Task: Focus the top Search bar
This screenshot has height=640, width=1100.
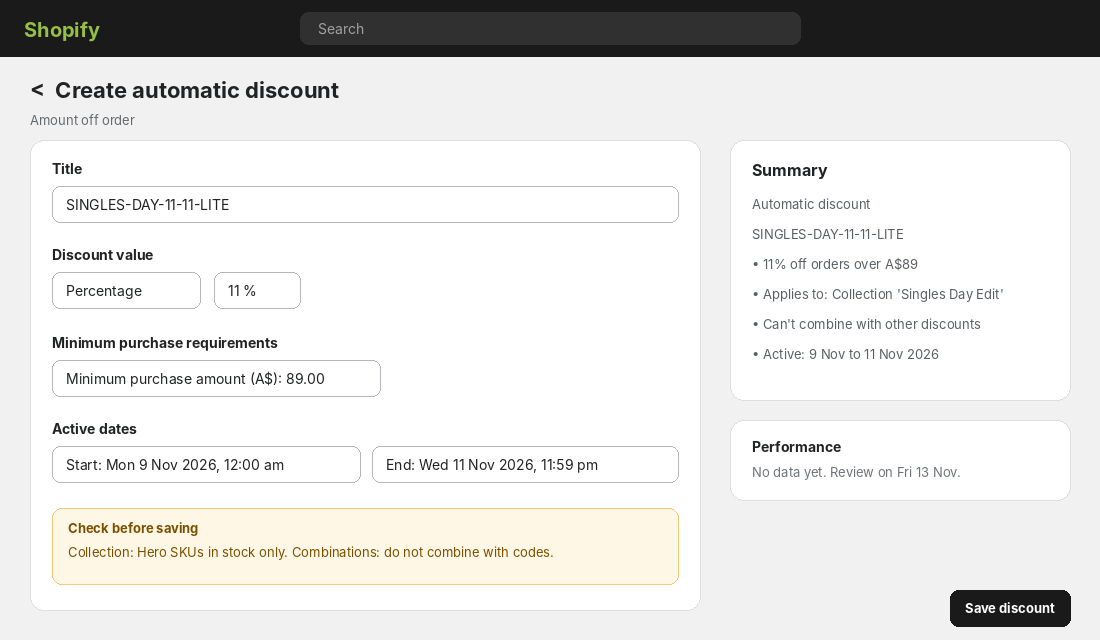Action: click(x=550, y=29)
